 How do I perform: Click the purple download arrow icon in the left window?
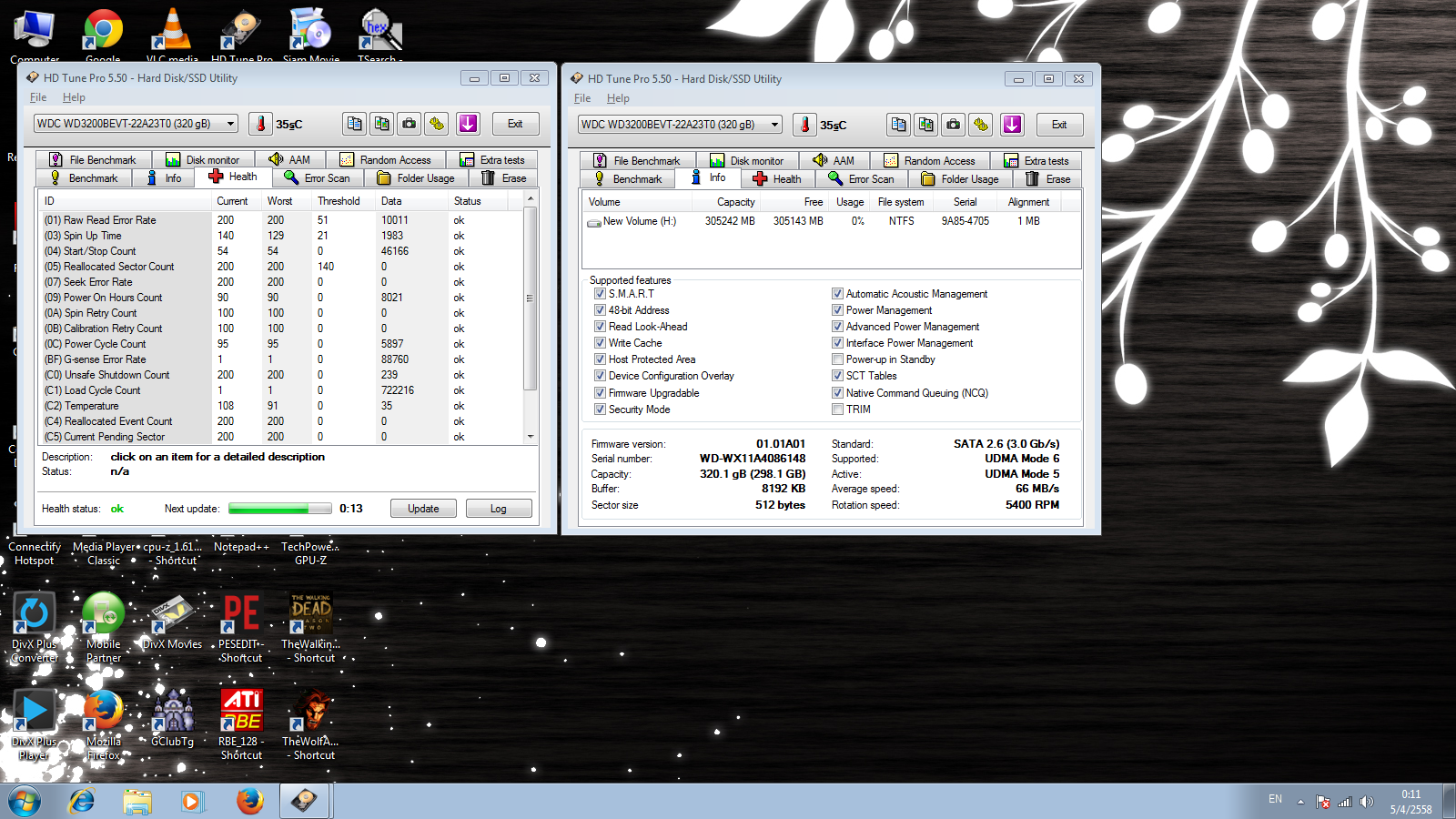click(x=468, y=124)
